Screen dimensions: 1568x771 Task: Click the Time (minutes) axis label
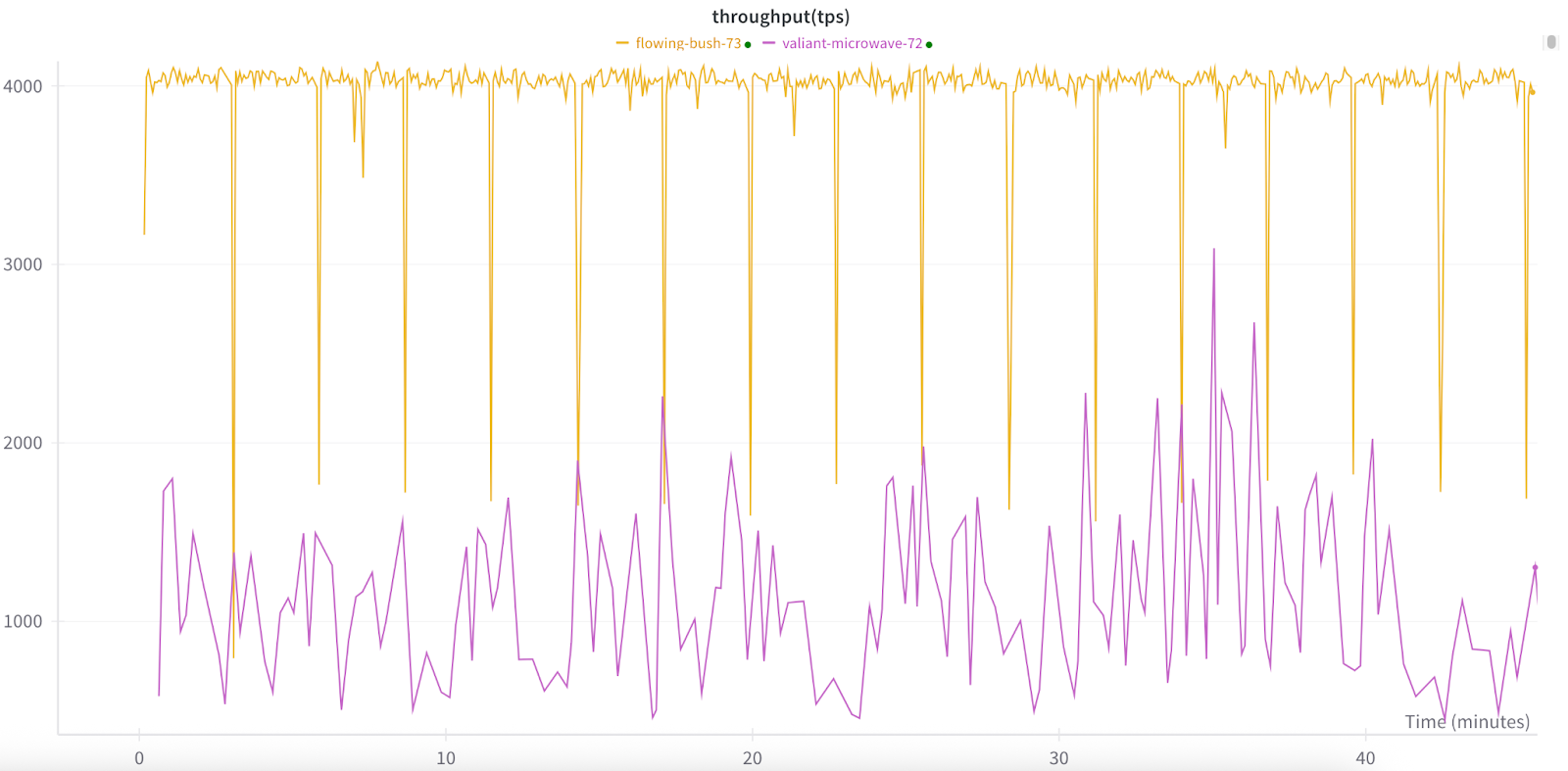(x=1466, y=721)
